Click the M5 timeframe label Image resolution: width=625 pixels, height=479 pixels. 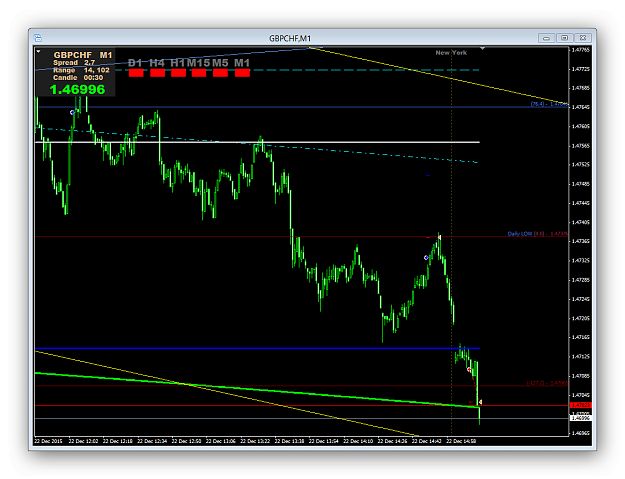(x=220, y=63)
